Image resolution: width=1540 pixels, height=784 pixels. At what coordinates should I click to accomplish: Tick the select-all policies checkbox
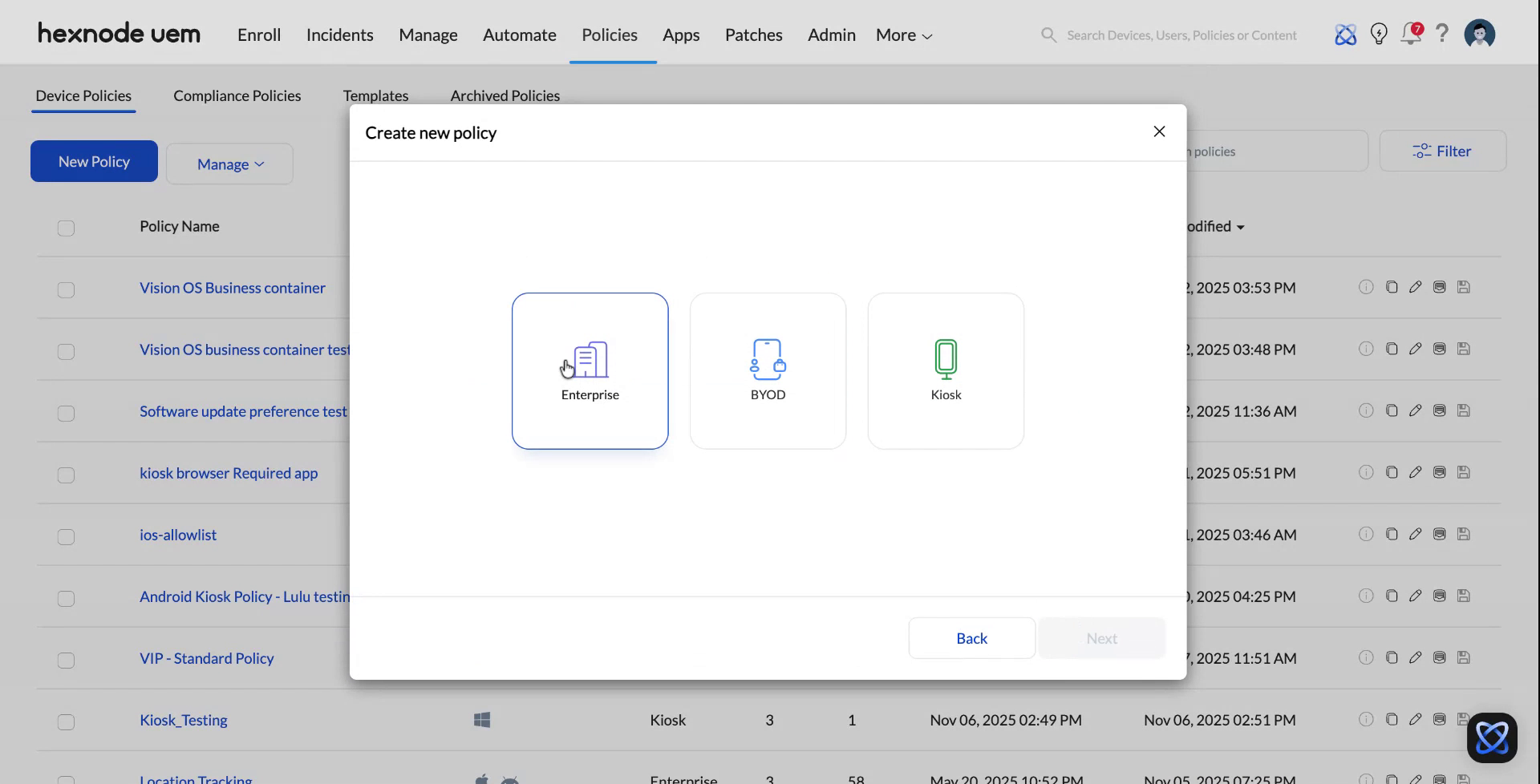coord(66,228)
